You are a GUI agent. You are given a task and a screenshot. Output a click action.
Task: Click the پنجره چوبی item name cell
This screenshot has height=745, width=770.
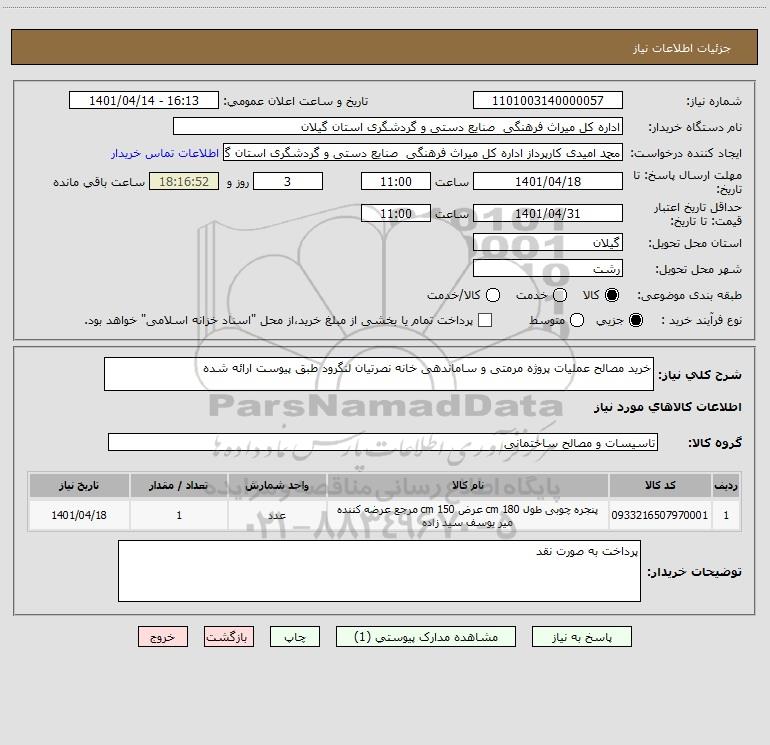(x=468, y=516)
